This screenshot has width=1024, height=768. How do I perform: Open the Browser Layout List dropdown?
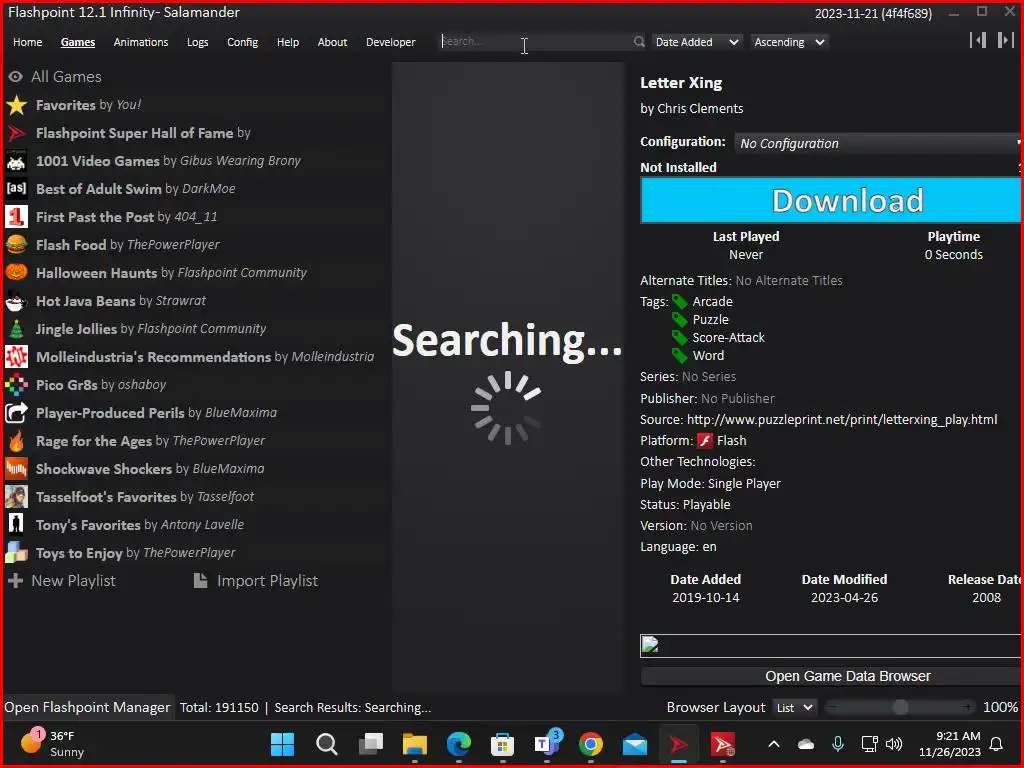(x=794, y=707)
